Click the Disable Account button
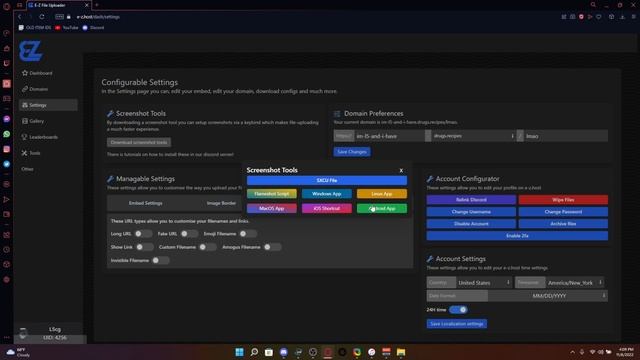 [x=471, y=224]
